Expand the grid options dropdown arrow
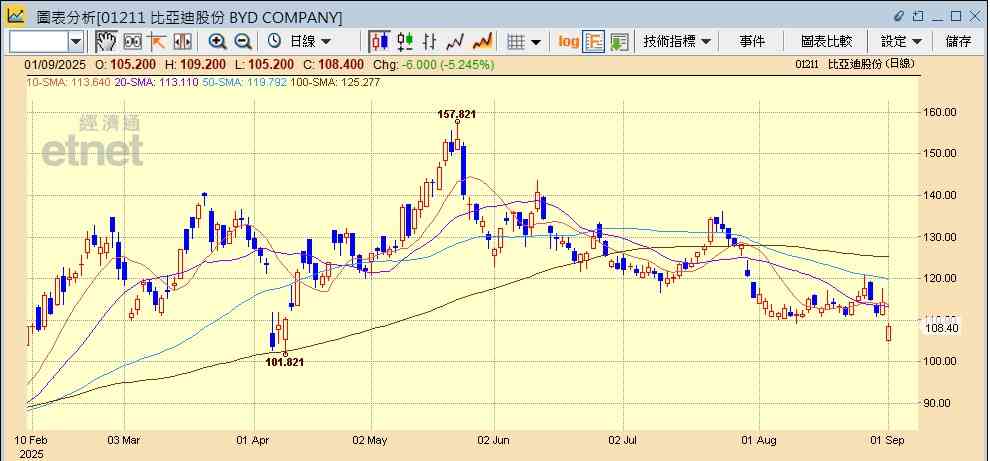The height and width of the screenshot is (461, 990). (x=536, y=42)
